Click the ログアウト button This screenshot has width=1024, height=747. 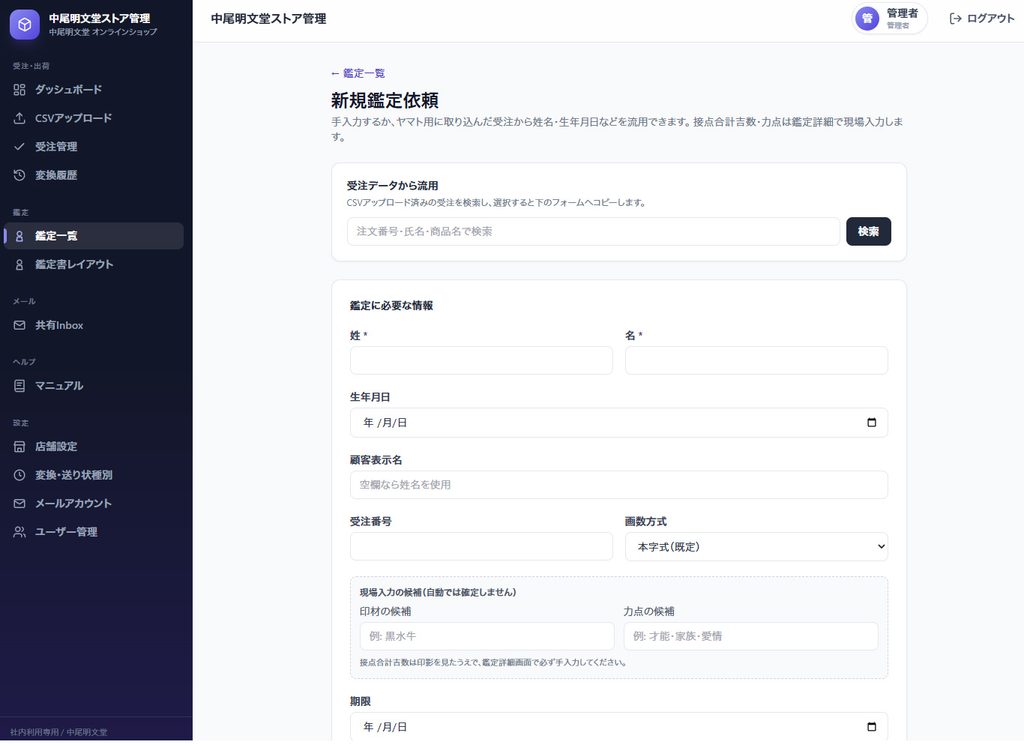click(982, 18)
